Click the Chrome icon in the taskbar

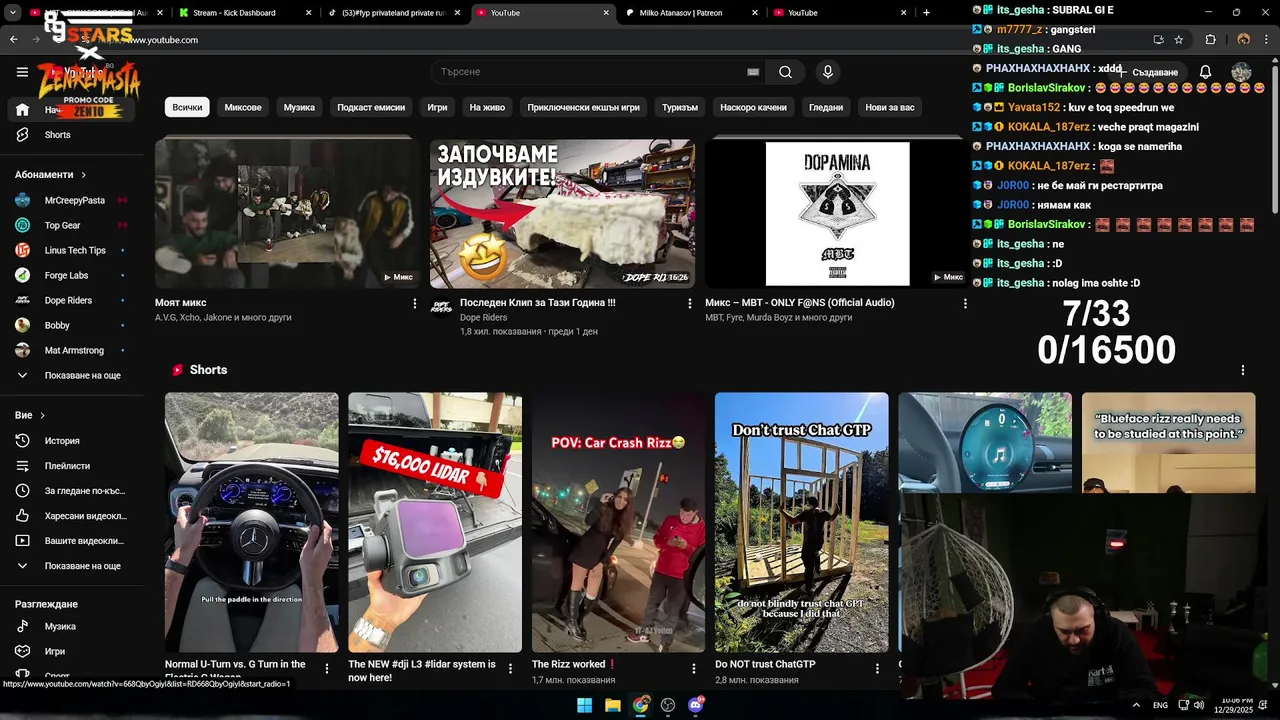click(x=640, y=705)
